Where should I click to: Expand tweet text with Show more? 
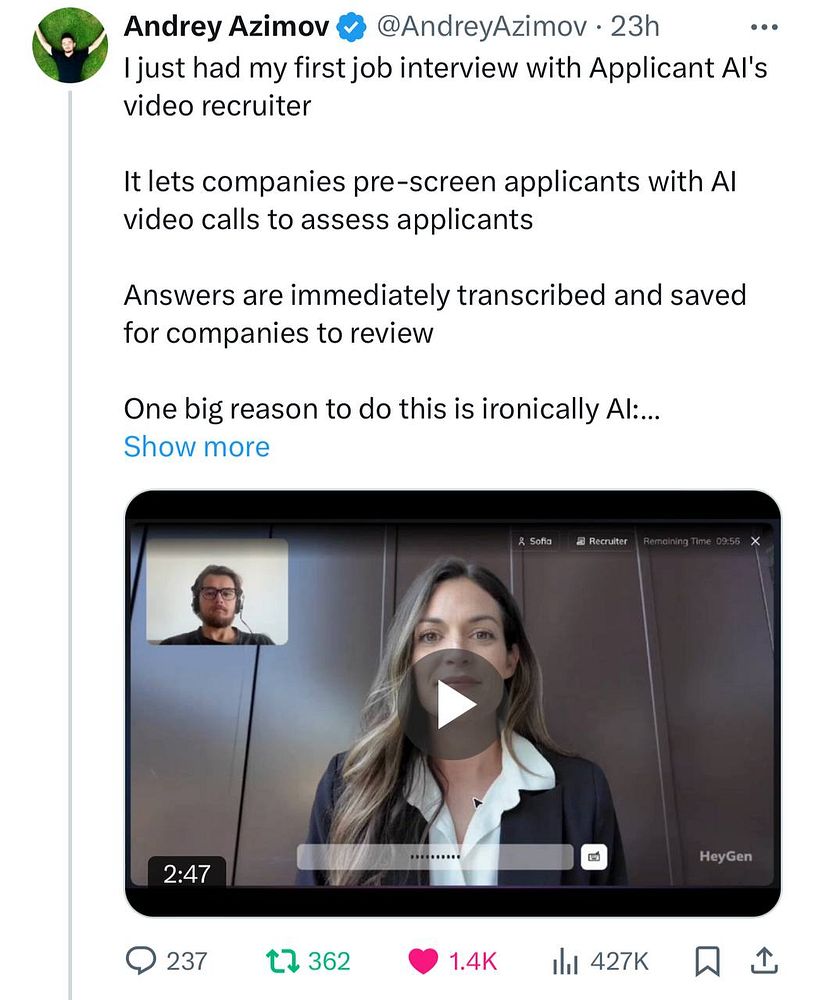196,446
